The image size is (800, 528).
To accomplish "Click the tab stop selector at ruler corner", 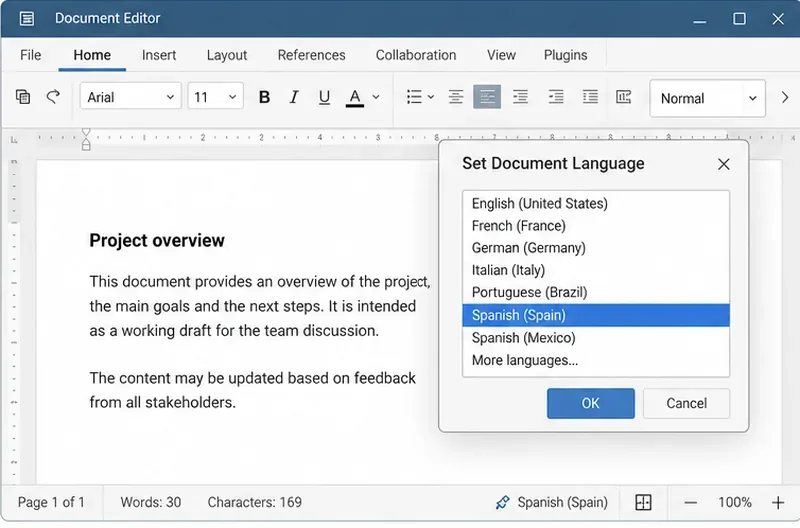I will tap(14, 139).
